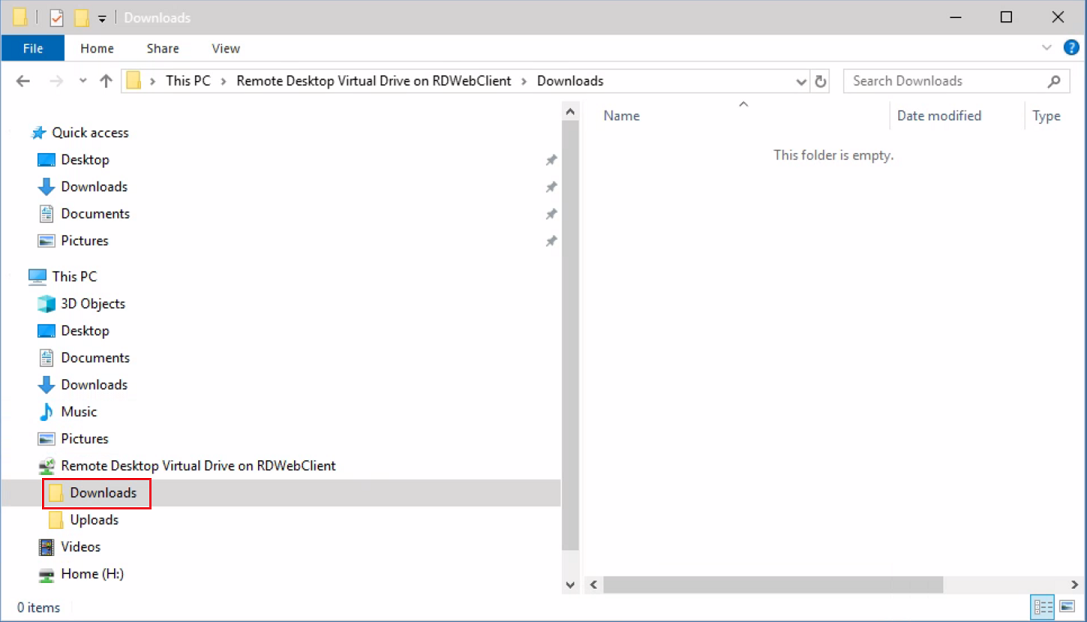The width and height of the screenshot is (1087, 622).
Task: Refresh the Downloads folder view
Action: click(x=821, y=81)
